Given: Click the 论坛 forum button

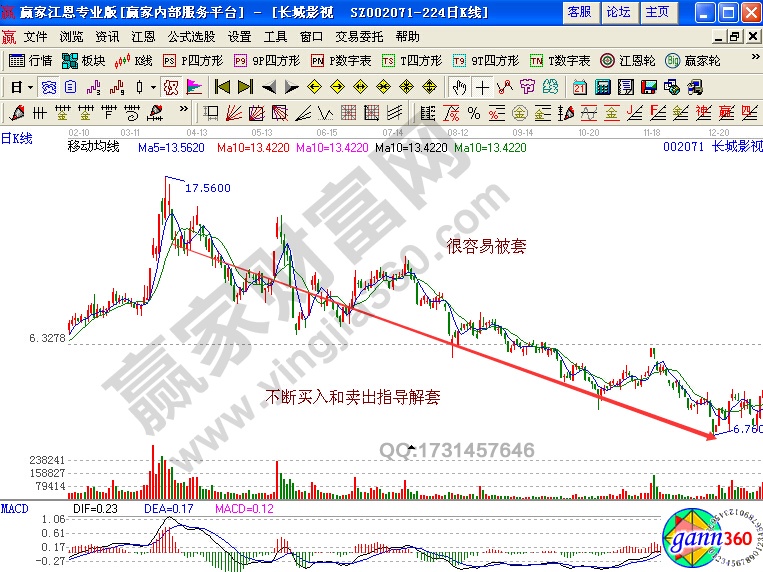Looking at the screenshot, I should pyautogui.click(x=618, y=12).
